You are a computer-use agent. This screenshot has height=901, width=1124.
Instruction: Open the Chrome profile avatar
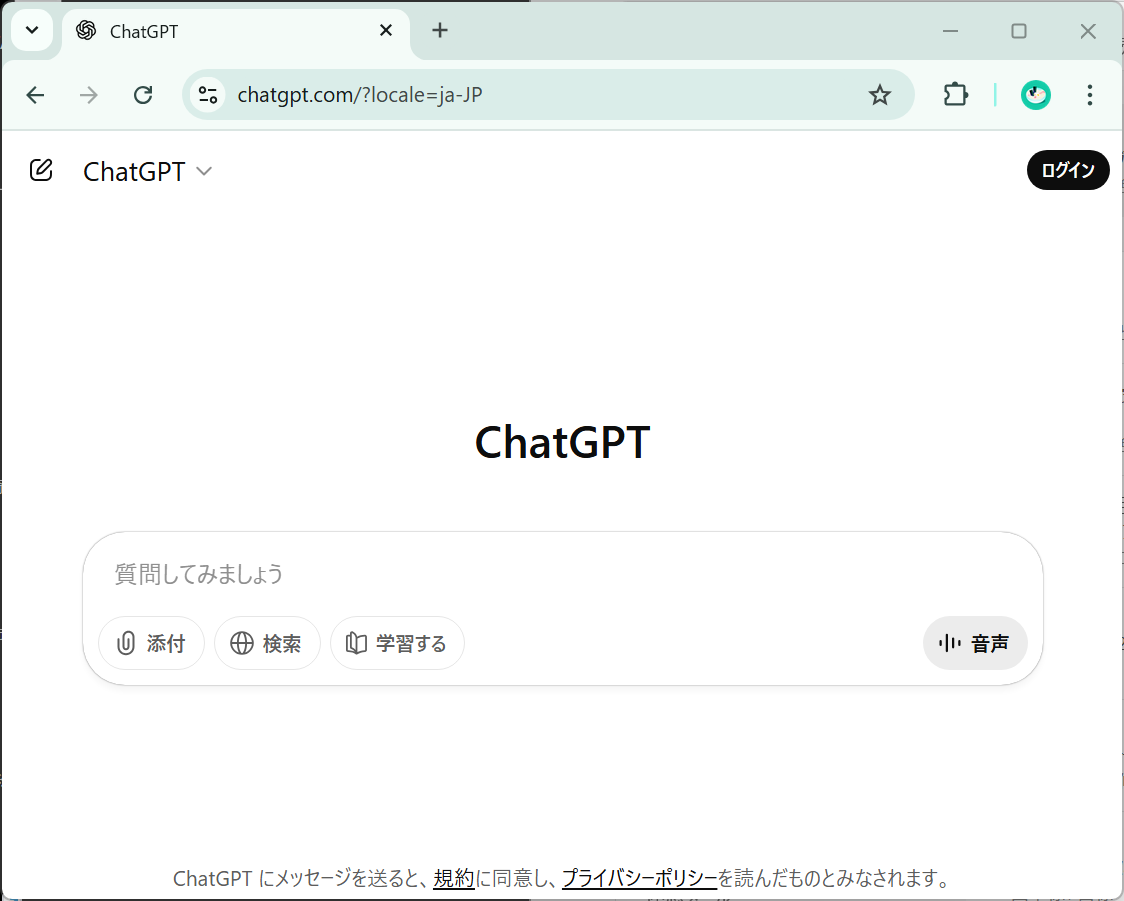click(x=1036, y=95)
